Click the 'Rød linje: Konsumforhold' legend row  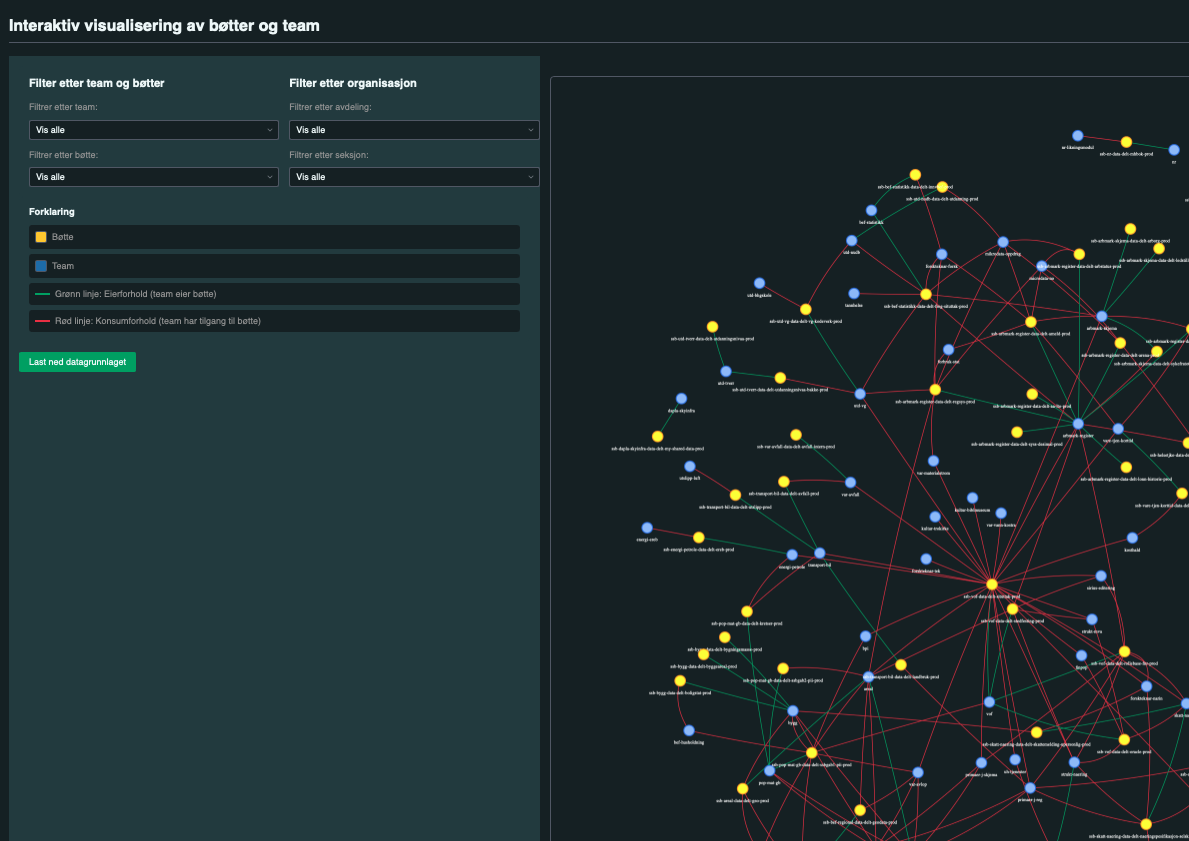point(275,321)
